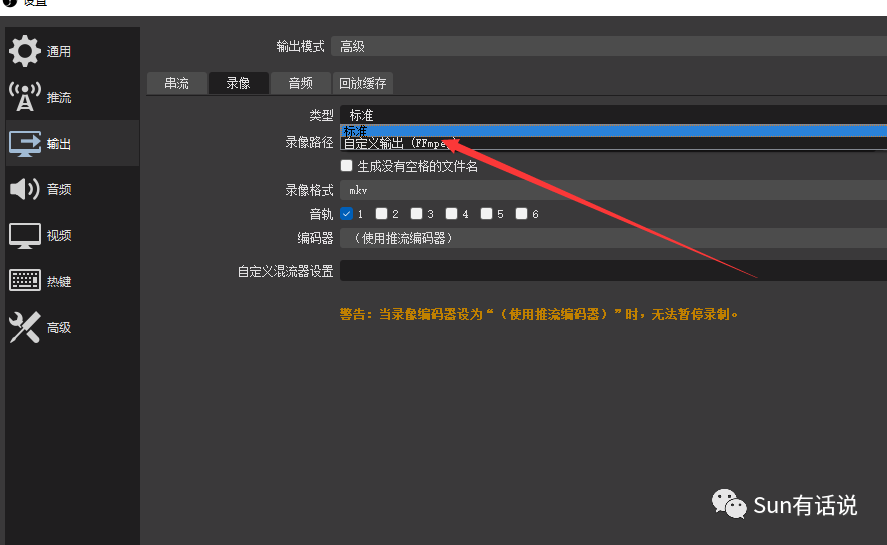The height and width of the screenshot is (545, 887).
Task: Enable audio track 3 checkbox
Action: (416, 213)
